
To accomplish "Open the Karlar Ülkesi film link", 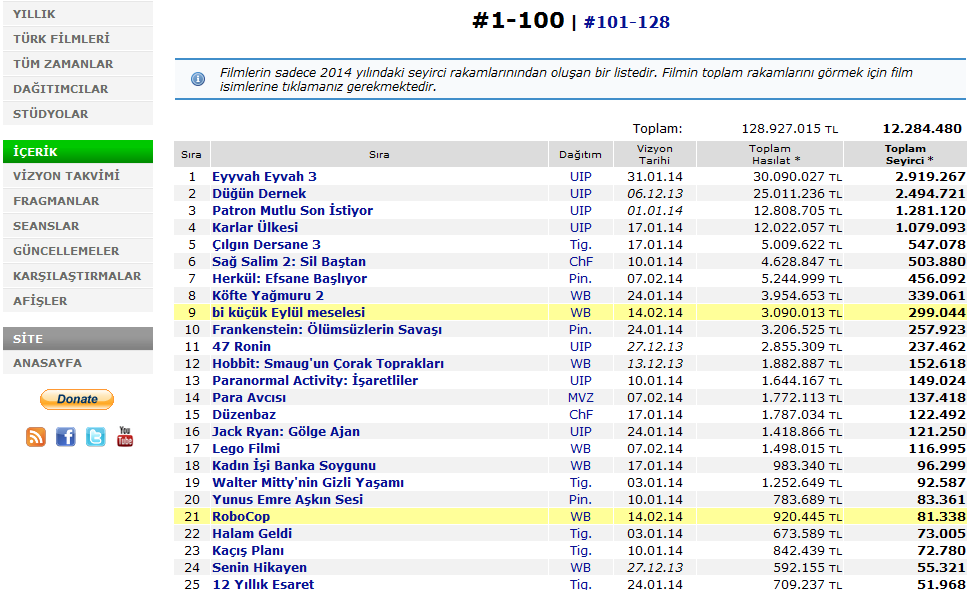I will pyautogui.click(x=254, y=227).
